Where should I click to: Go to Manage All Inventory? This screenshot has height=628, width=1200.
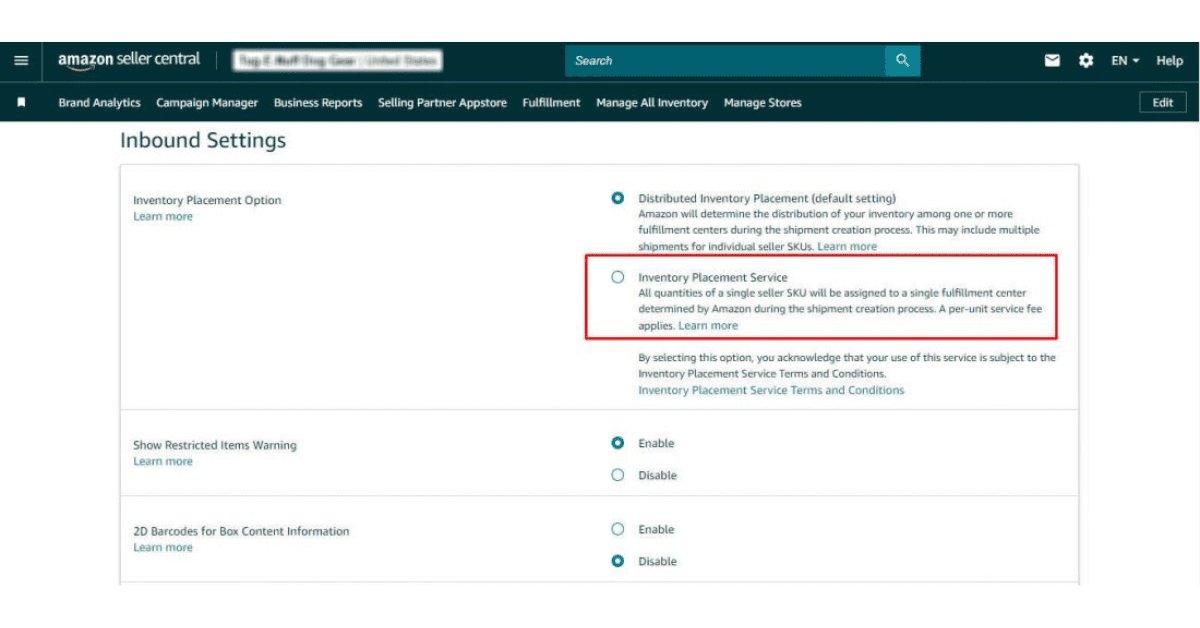coord(651,103)
